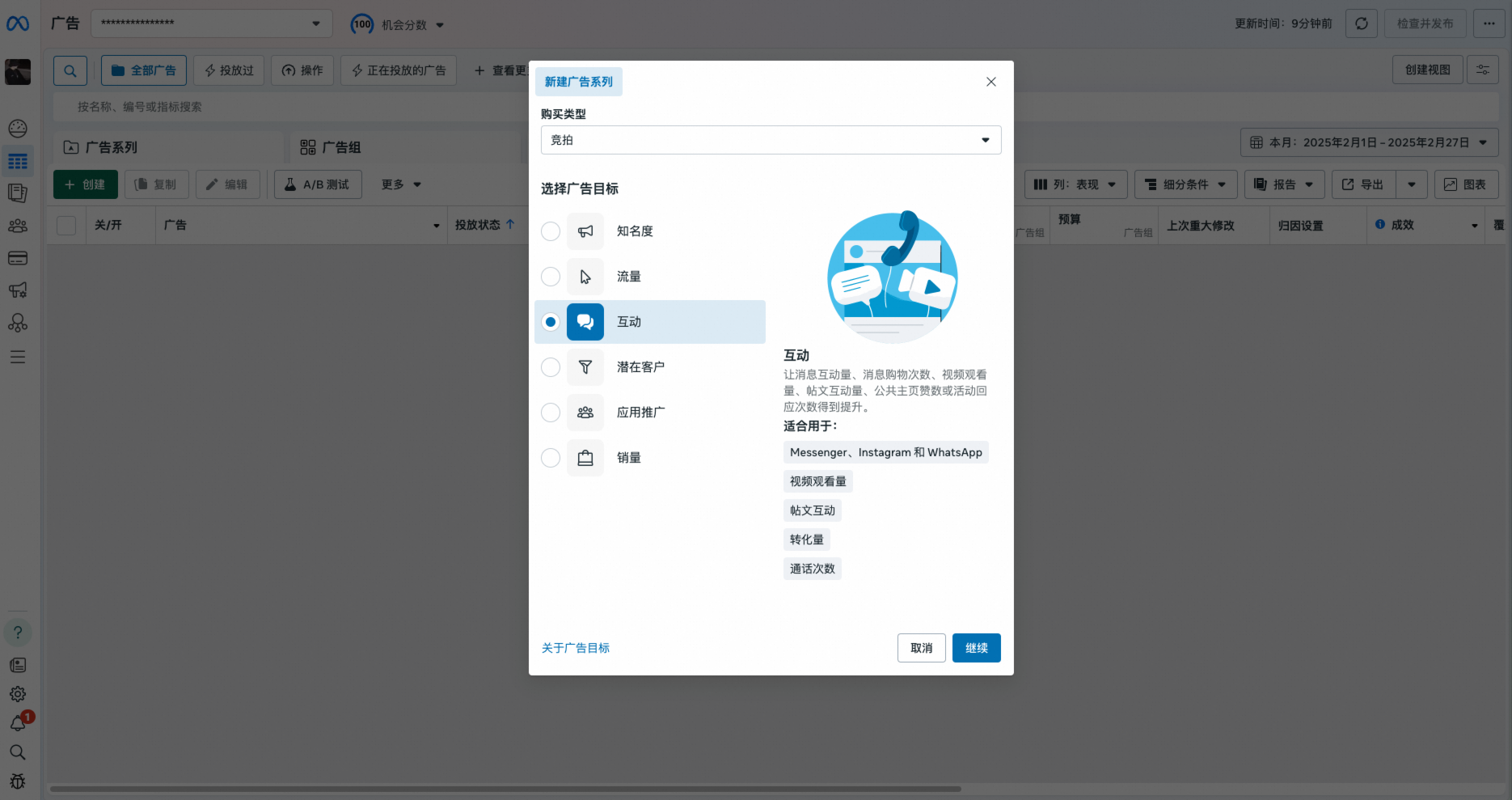Open the 购买类型 dropdown showing 竞拍
The width and height of the screenshot is (1512, 800).
point(771,140)
